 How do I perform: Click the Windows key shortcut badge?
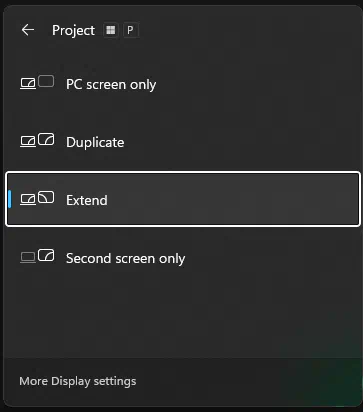coord(111,30)
